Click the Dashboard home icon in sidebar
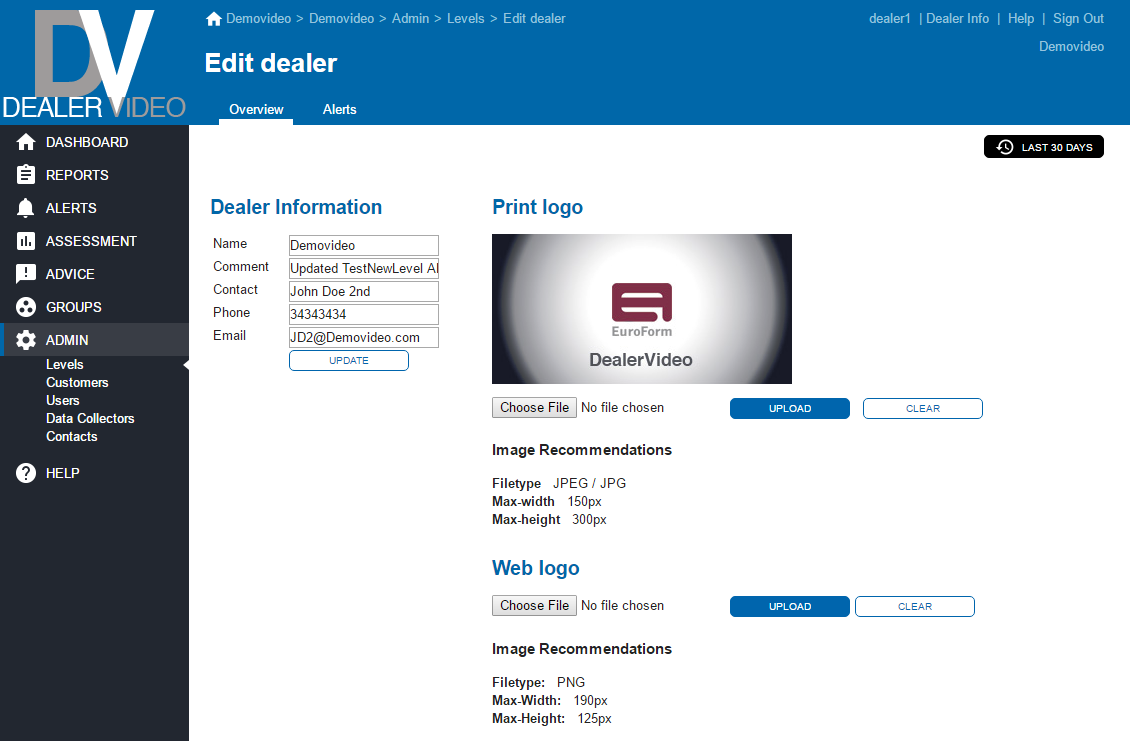 tap(26, 142)
